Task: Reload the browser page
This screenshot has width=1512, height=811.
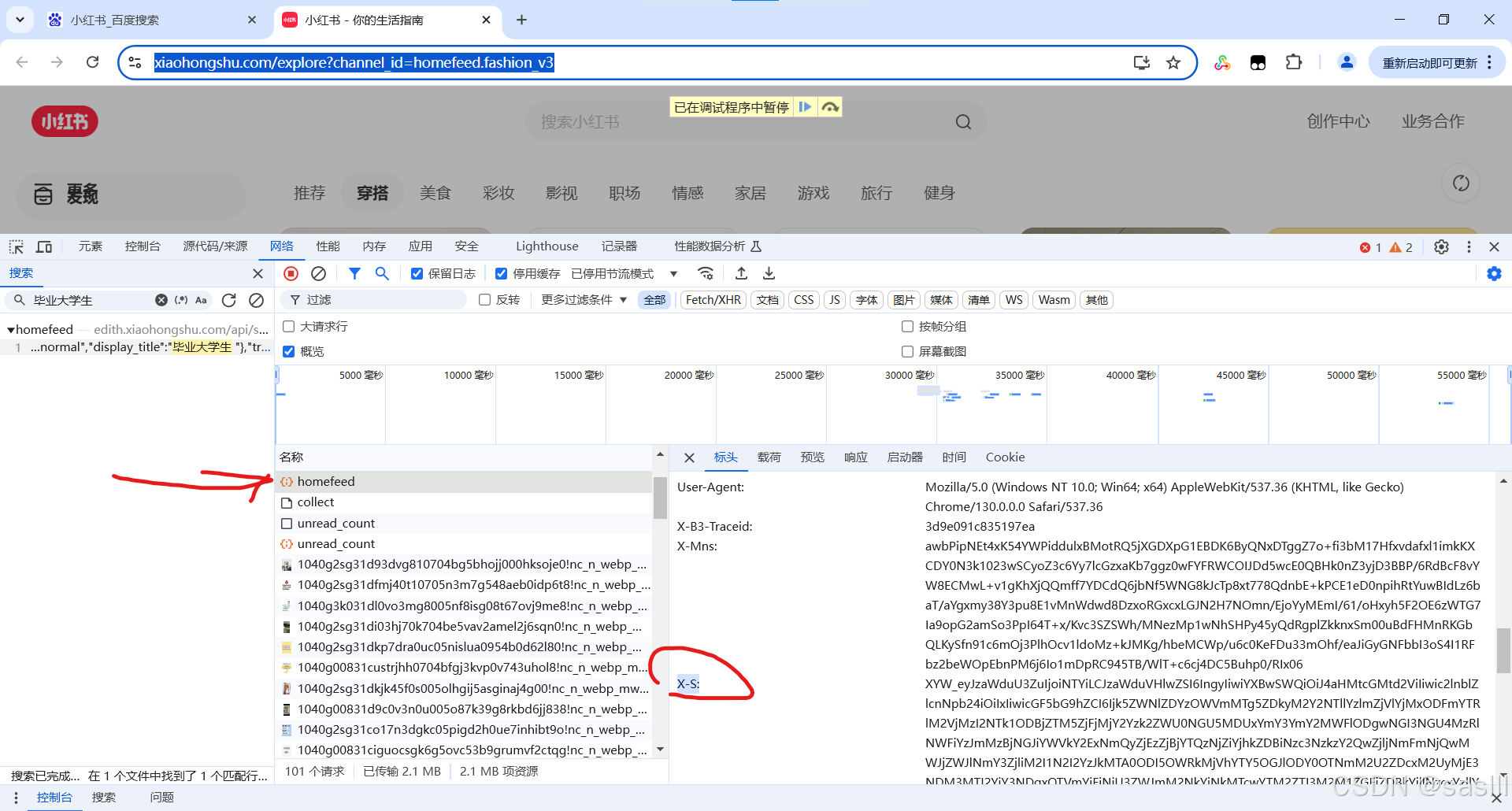Action: (x=92, y=62)
